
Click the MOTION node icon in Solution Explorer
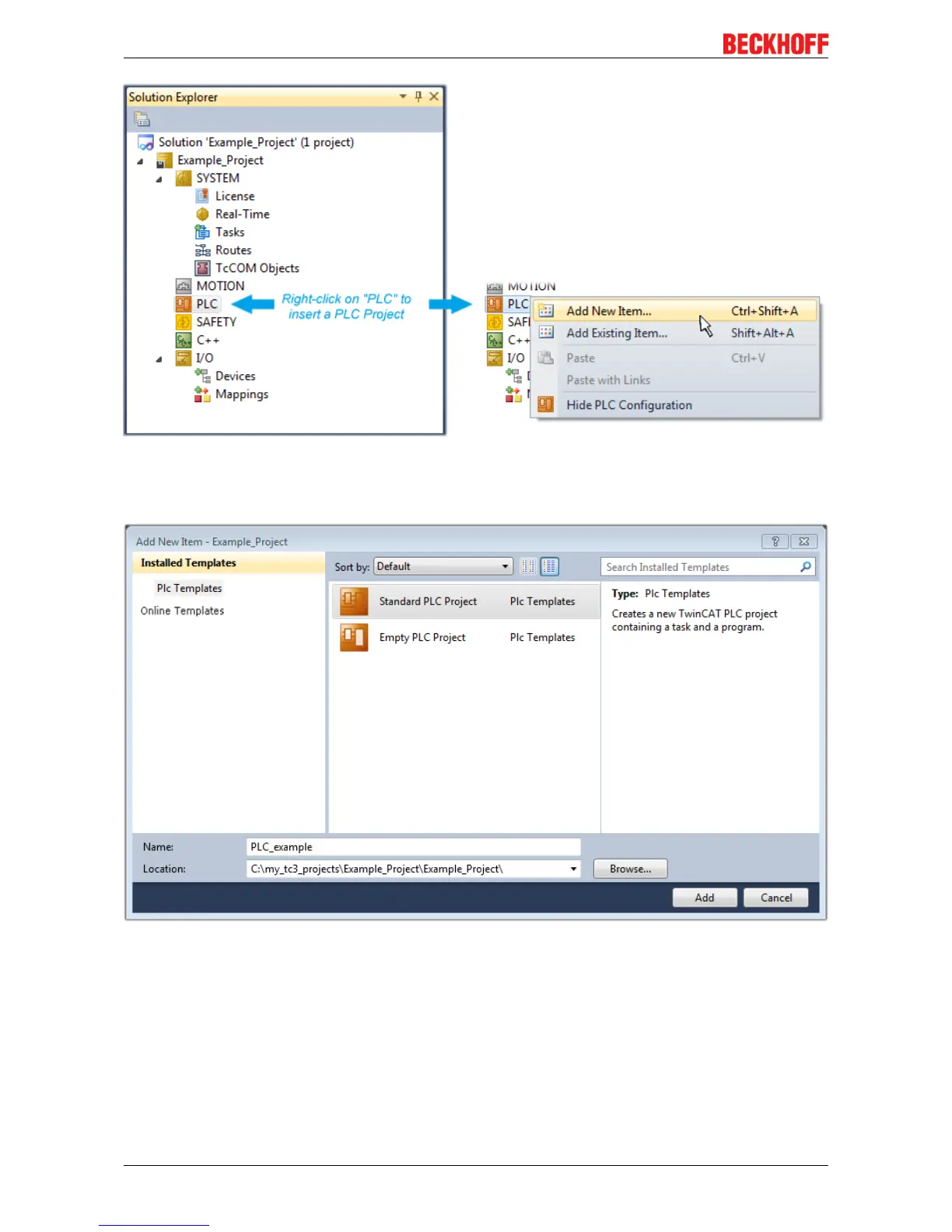coord(184,286)
